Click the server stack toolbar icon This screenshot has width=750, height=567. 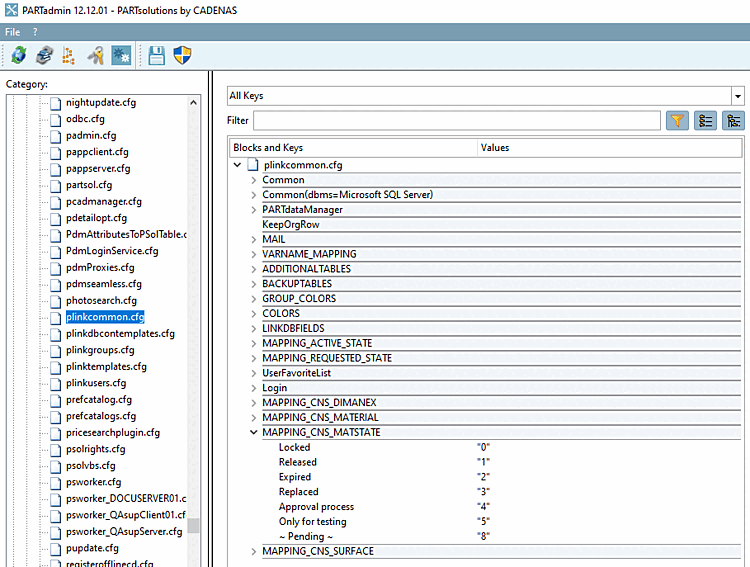[45, 56]
